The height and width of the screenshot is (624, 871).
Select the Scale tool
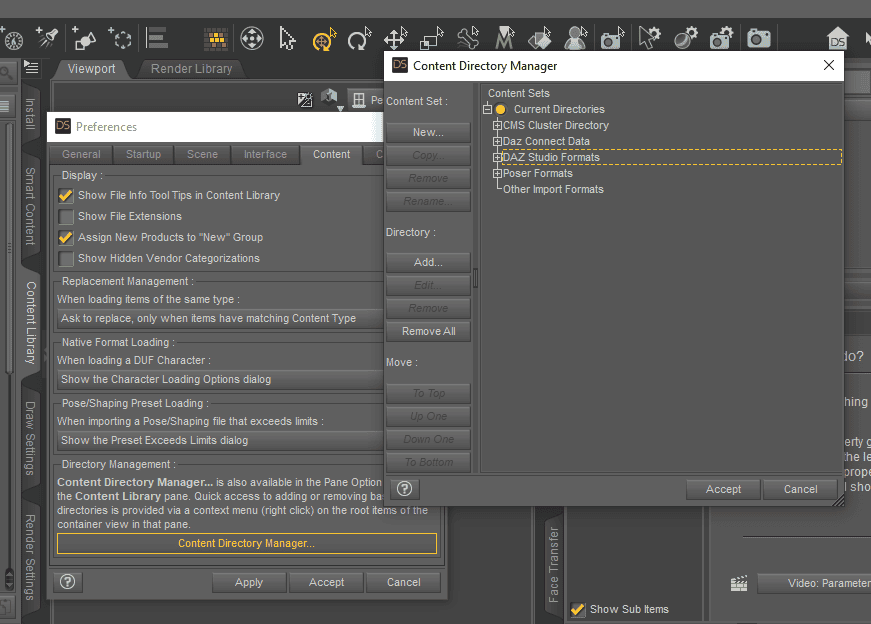pos(431,38)
